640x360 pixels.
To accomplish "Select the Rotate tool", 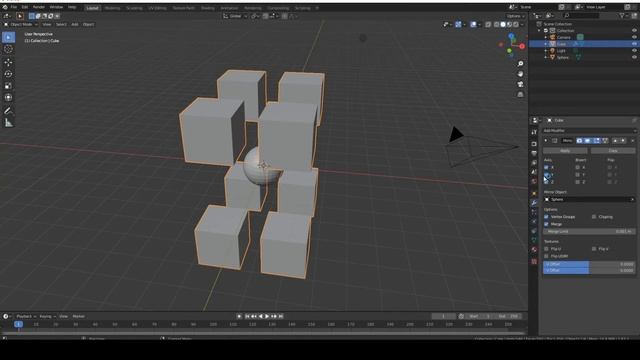I will pyautogui.click(x=8, y=74).
